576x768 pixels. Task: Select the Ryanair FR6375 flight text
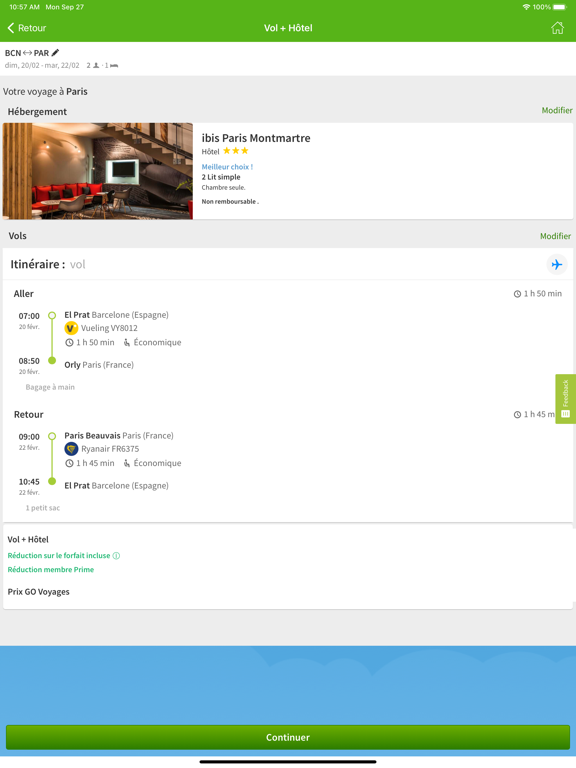110,449
